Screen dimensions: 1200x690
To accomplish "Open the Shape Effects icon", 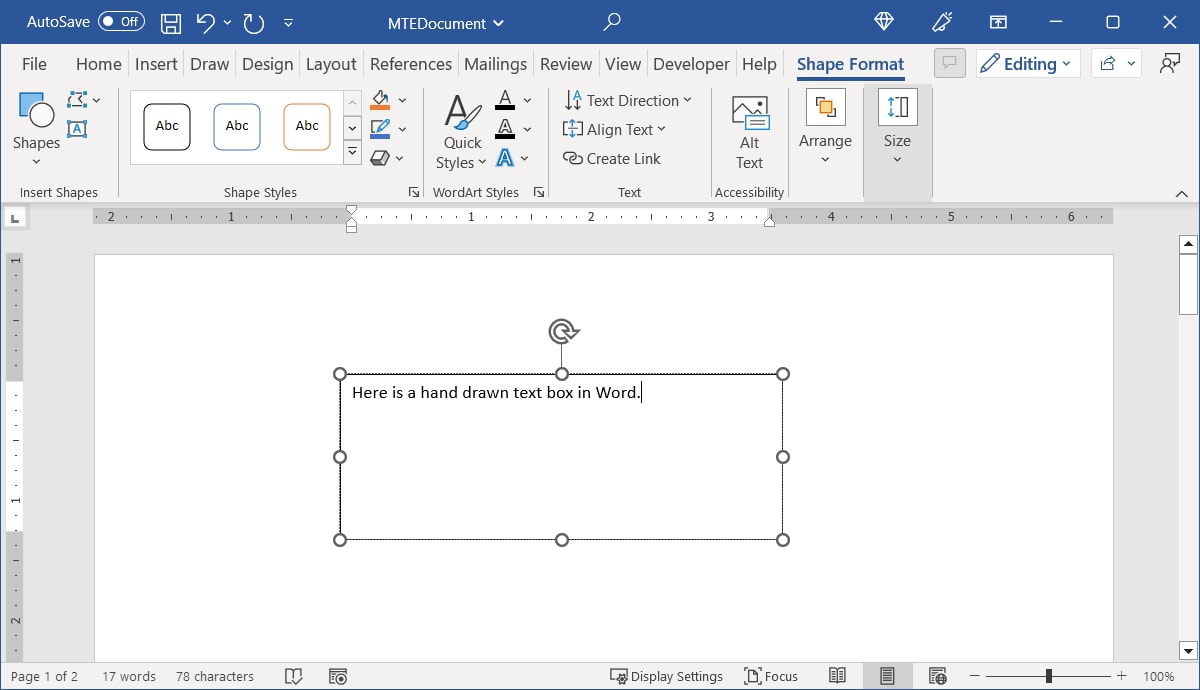I will 381,157.
